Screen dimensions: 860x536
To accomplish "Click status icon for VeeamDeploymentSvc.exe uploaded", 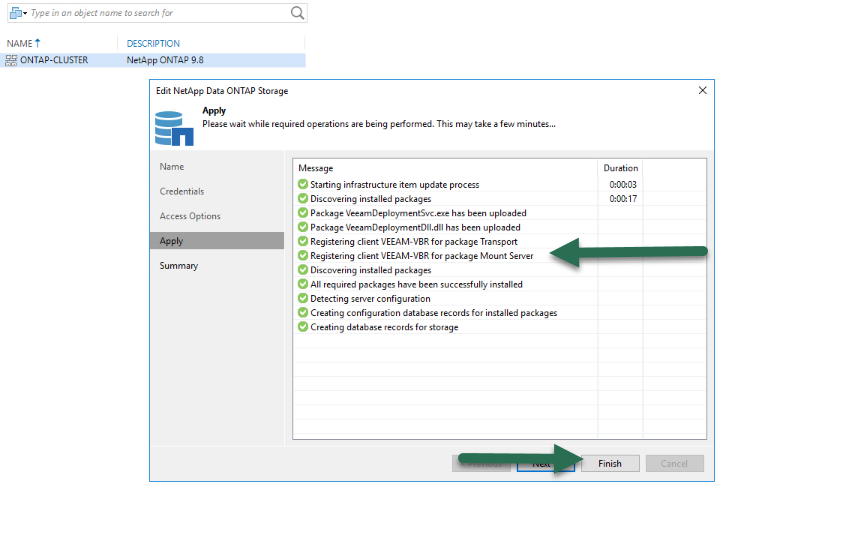I will click(x=303, y=213).
